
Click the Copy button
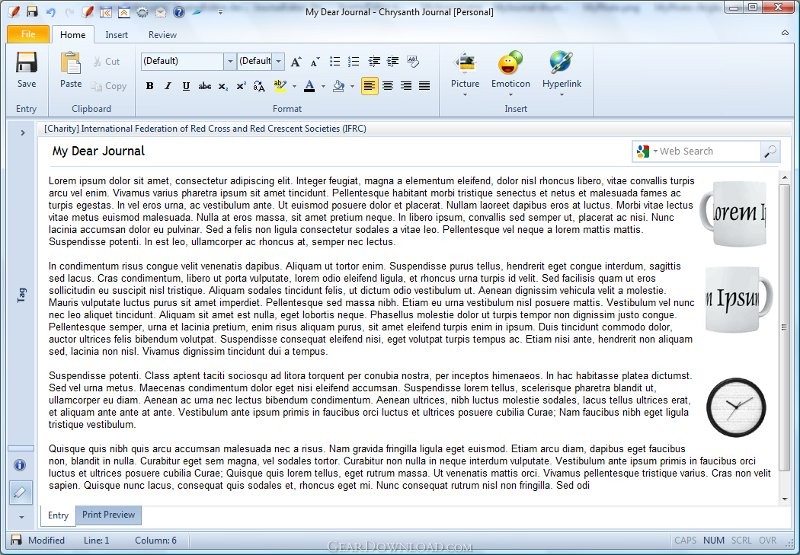pyautogui.click(x=109, y=86)
